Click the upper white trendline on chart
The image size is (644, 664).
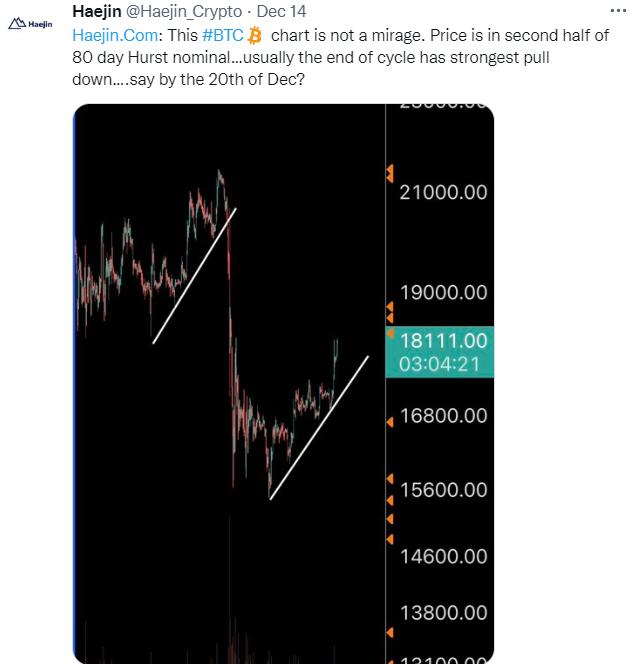(194, 276)
